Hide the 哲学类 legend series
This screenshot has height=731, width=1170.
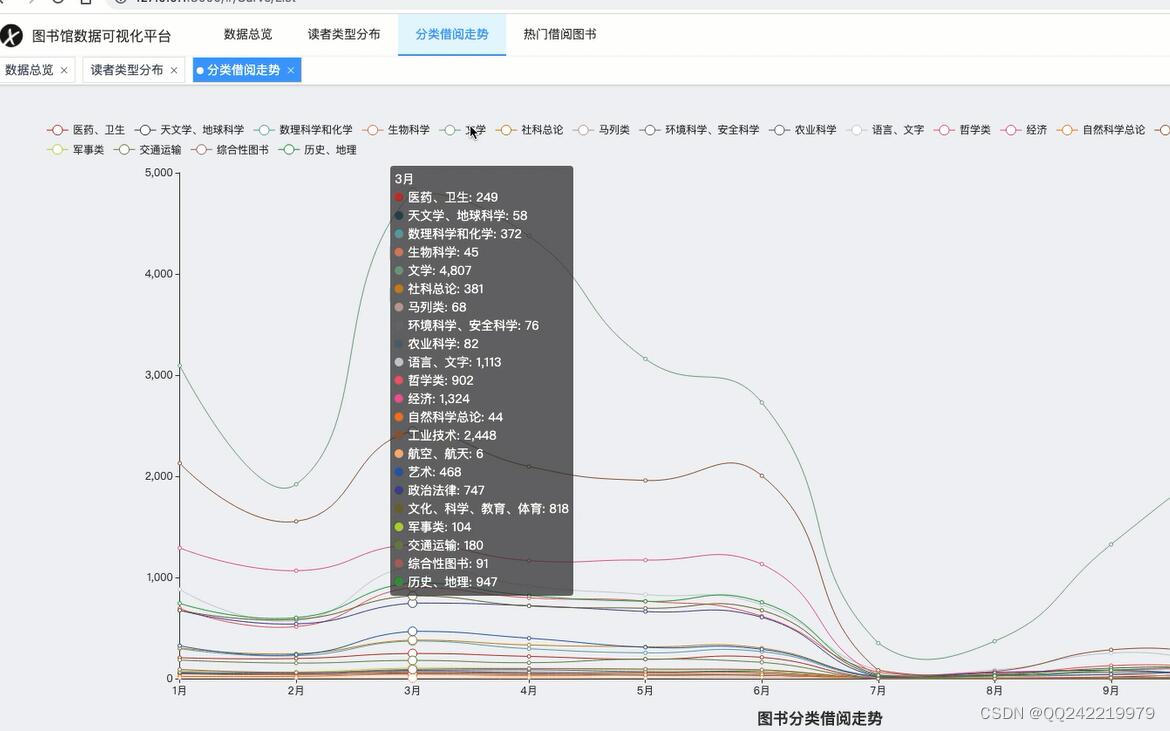[x=962, y=130]
